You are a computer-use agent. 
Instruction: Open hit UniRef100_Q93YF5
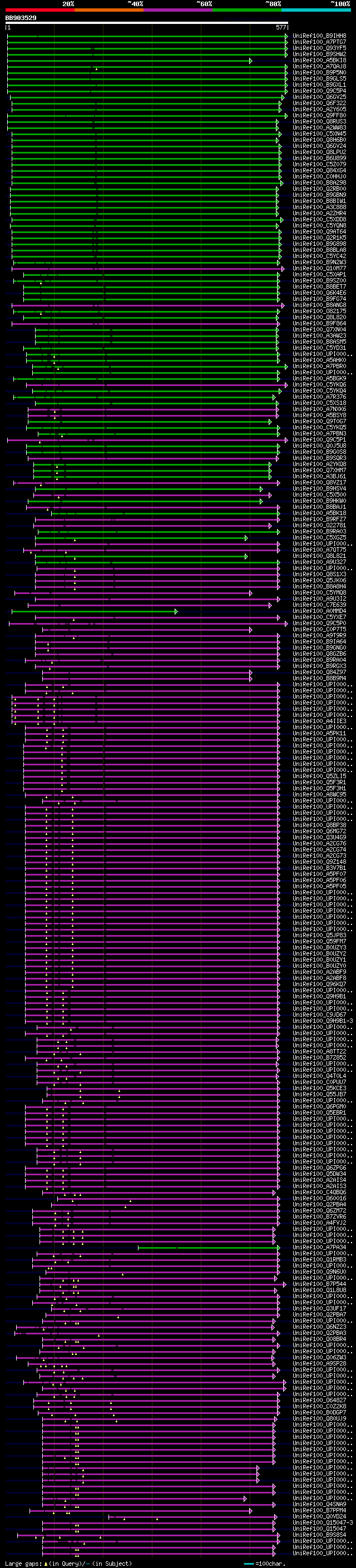click(x=319, y=48)
